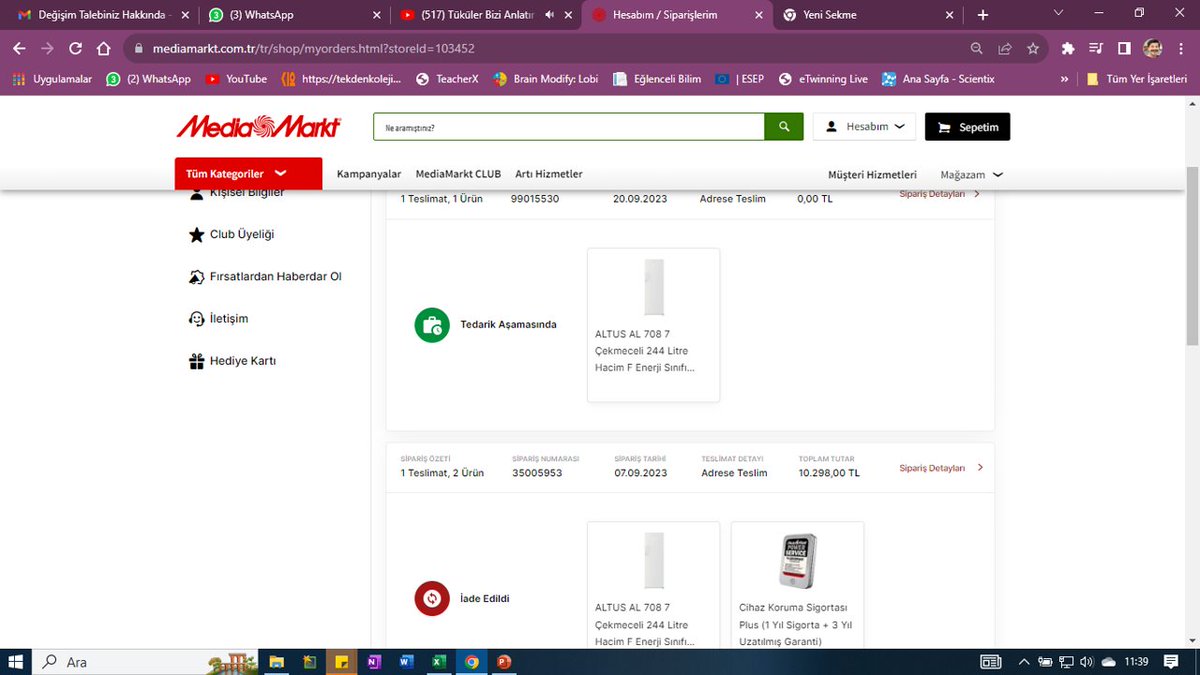1200x675 pixels.
Task: Open the TeacherX bookmark
Action: click(447, 79)
